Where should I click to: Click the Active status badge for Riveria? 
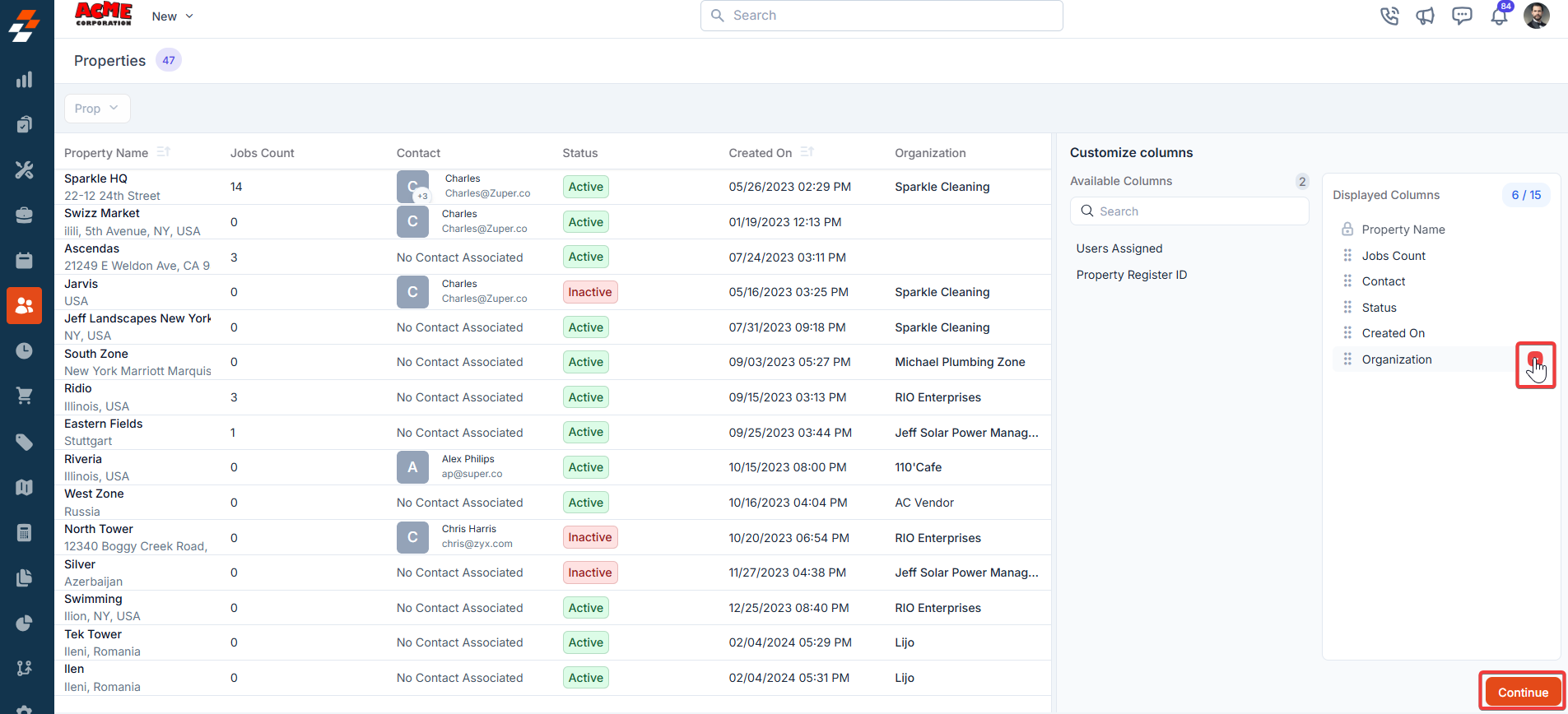[x=586, y=467]
